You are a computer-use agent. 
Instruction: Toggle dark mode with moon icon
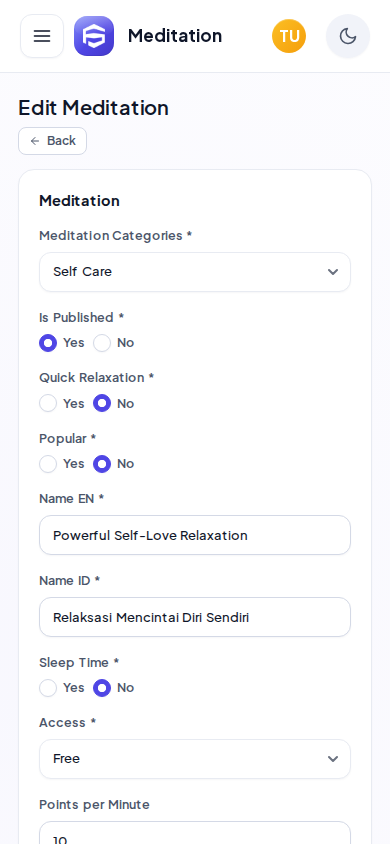point(348,36)
